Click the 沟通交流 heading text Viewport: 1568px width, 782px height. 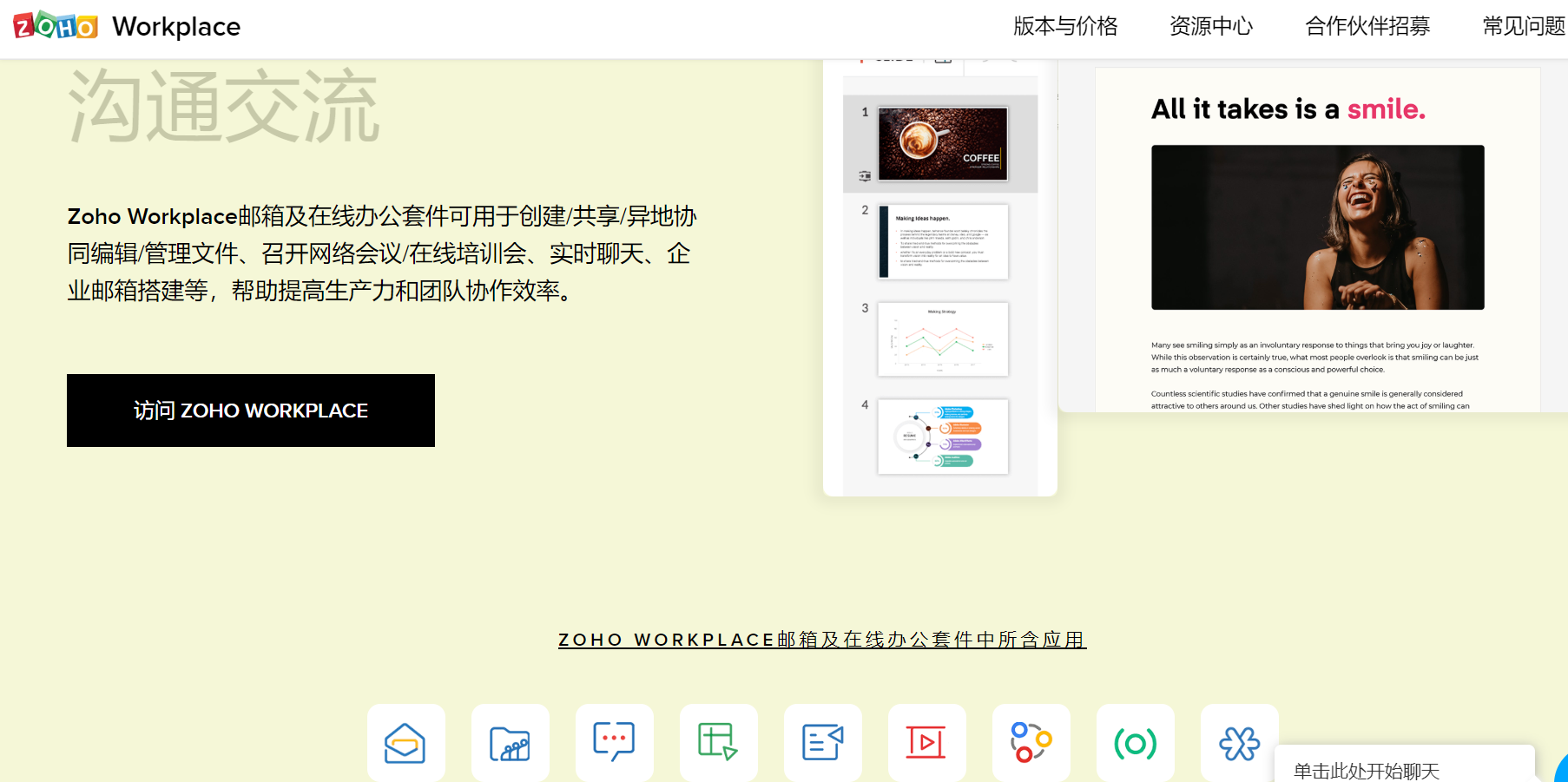coord(224,106)
